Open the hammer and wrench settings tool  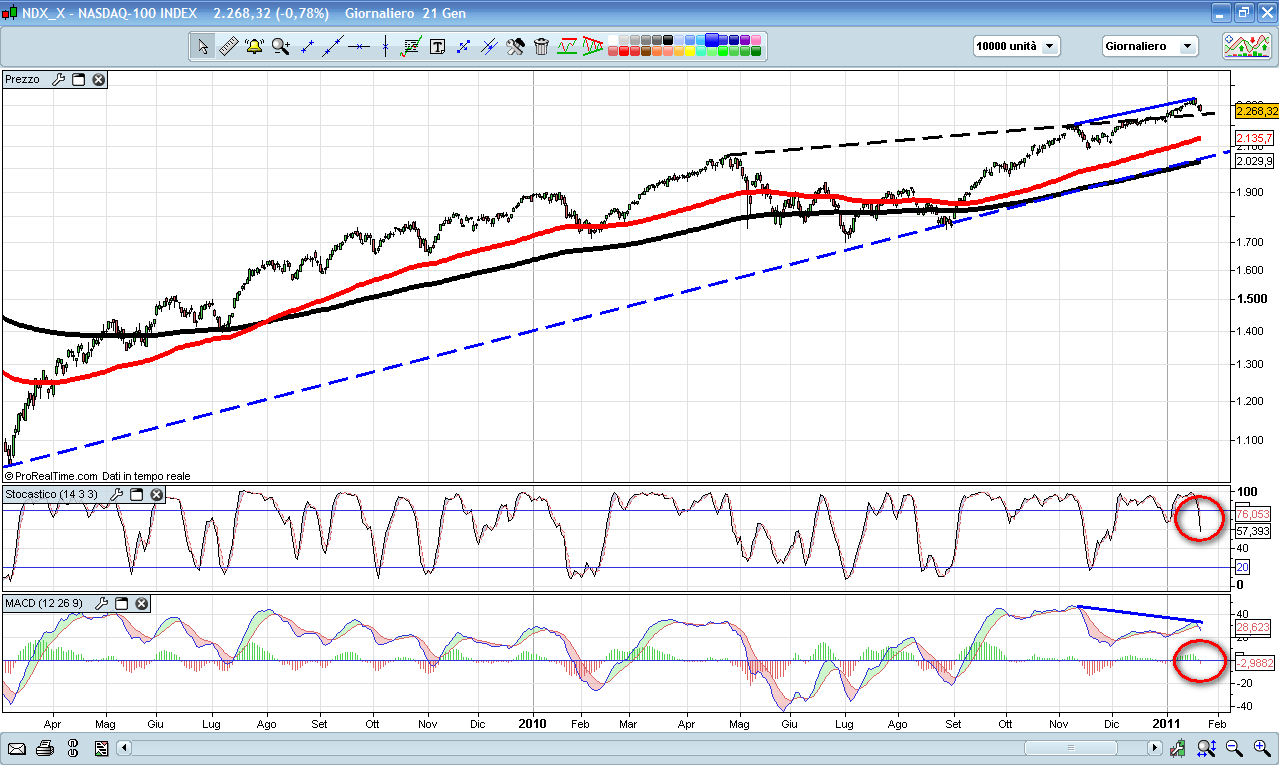[x=515, y=46]
